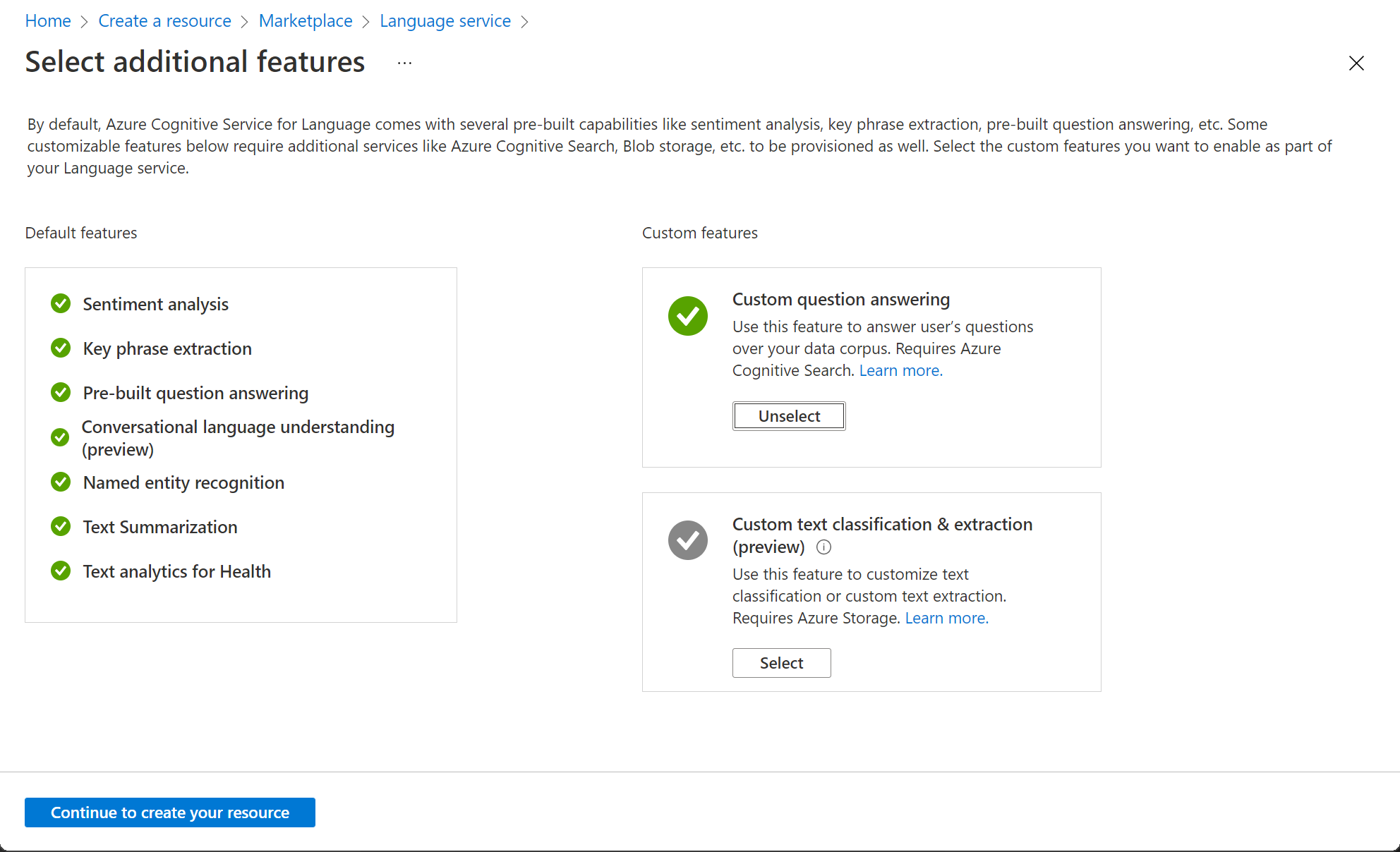1400x852 pixels.
Task: Toggle off Custom question answering feature
Action: click(789, 415)
